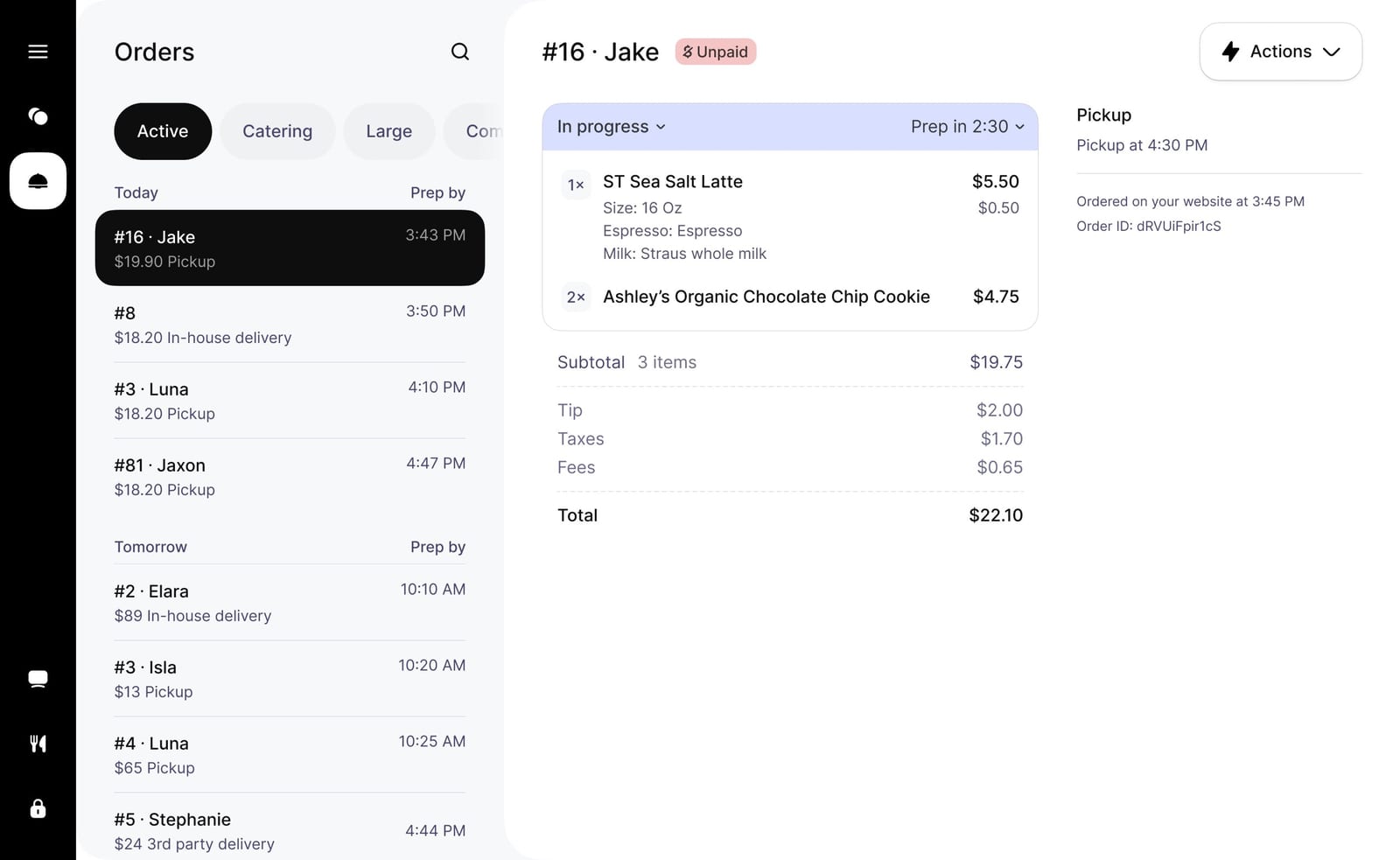Image resolution: width=1400 pixels, height=860 pixels.
Task: Click the Total $22.10 amount
Action: (x=996, y=515)
